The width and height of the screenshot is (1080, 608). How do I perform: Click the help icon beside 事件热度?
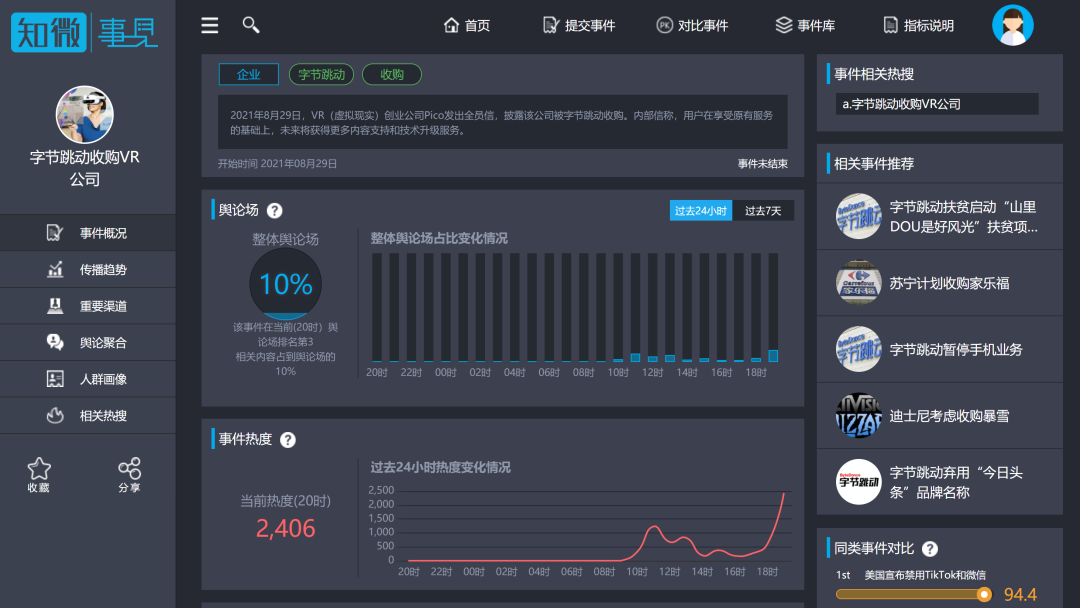(x=288, y=440)
